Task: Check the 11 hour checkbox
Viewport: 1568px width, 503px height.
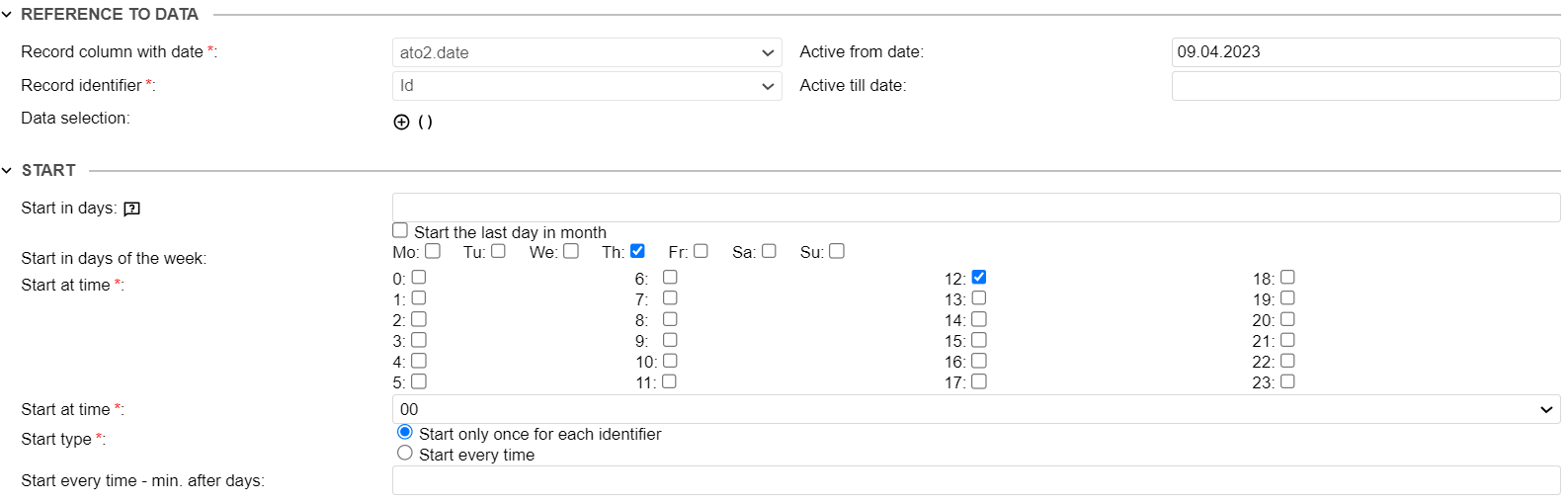Action: pyautogui.click(x=670, y=381)
